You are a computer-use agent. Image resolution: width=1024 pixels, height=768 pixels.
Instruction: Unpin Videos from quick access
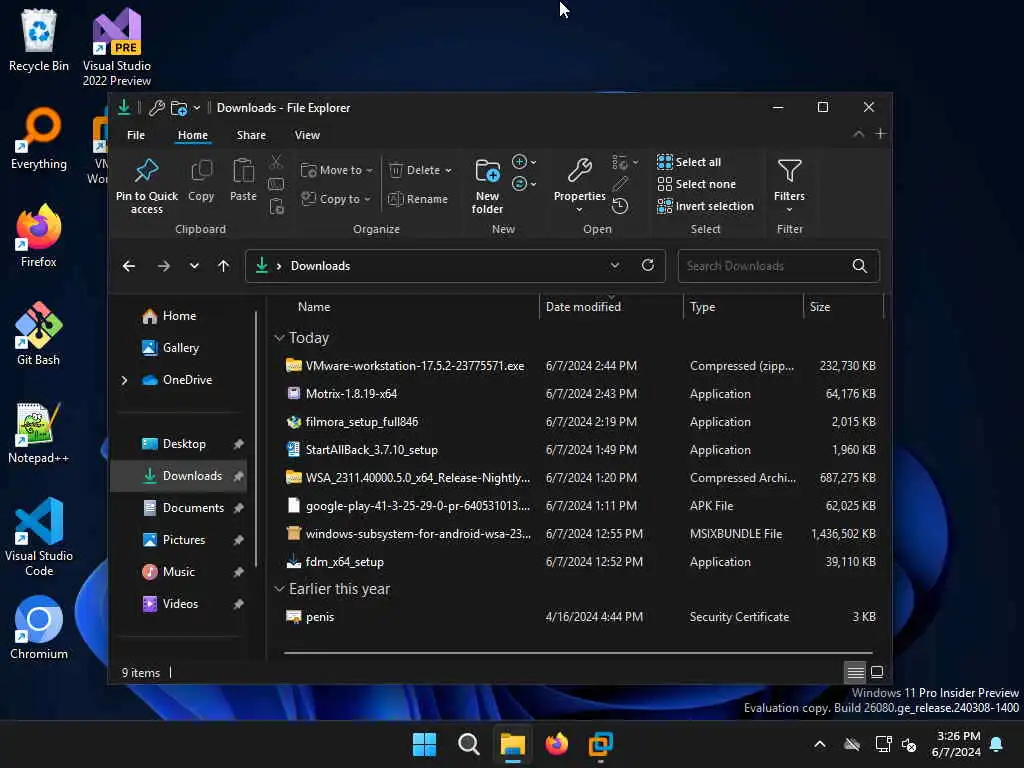pyautogui.click(x=238, y=604)
